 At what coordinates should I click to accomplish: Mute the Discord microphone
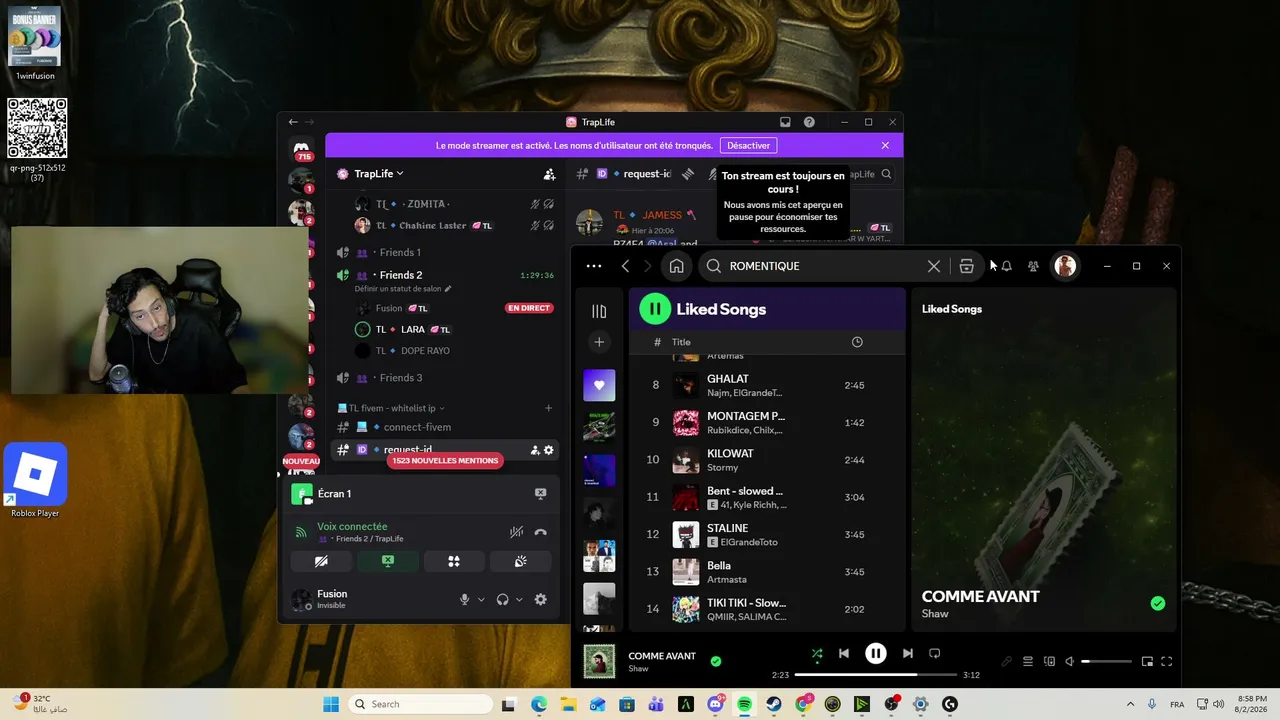464,600
